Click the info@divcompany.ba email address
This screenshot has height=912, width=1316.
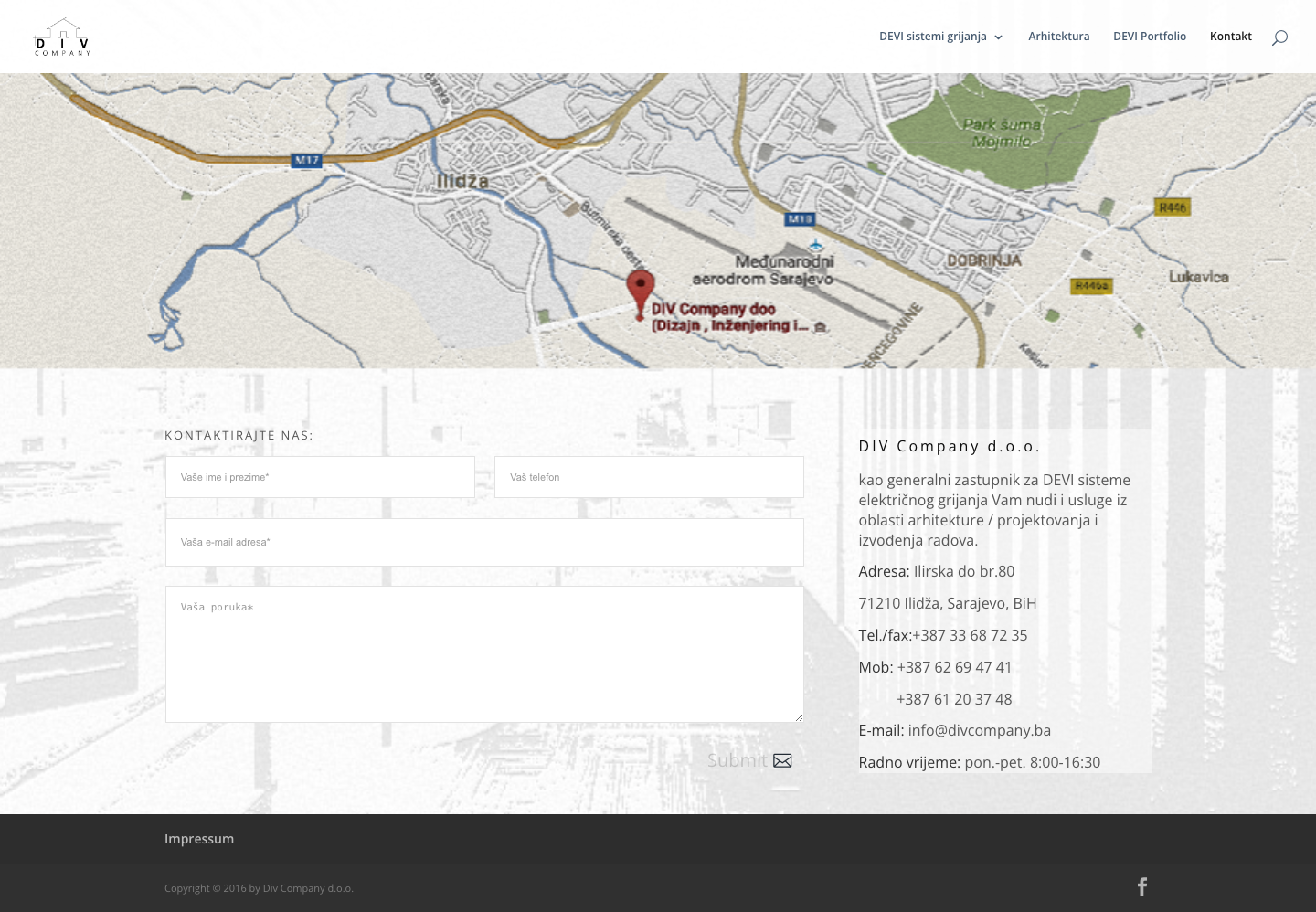click(979, 730)
